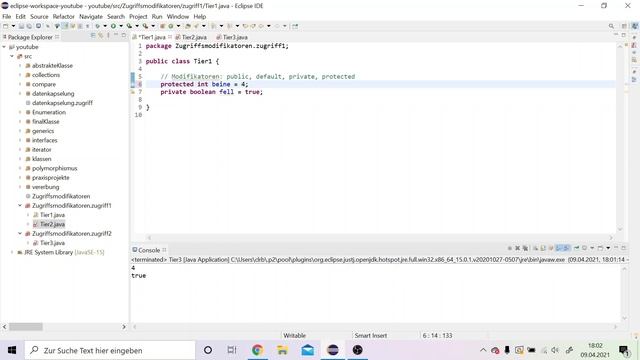Click the Coverage launch icon in the toolbar
The width and height of the screenshot is (640, 360).
pyautogui.click(x=129, y=26)
